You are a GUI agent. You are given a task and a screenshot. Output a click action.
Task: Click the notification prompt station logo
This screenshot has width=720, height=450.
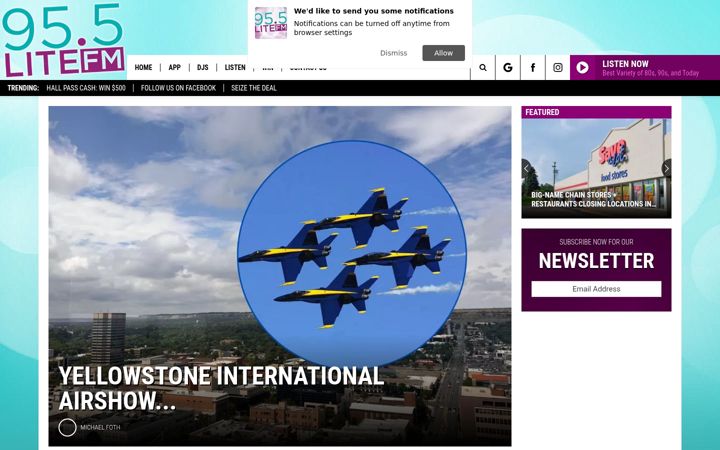[x=270, y=22]
